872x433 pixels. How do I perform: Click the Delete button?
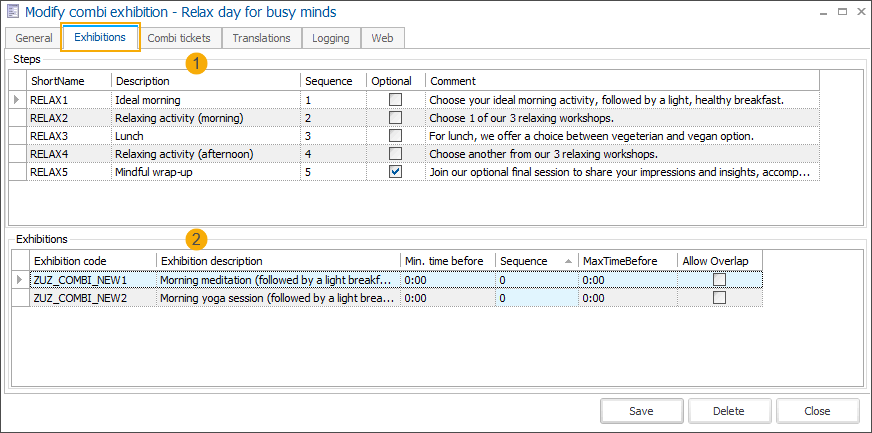click(728, 411)
